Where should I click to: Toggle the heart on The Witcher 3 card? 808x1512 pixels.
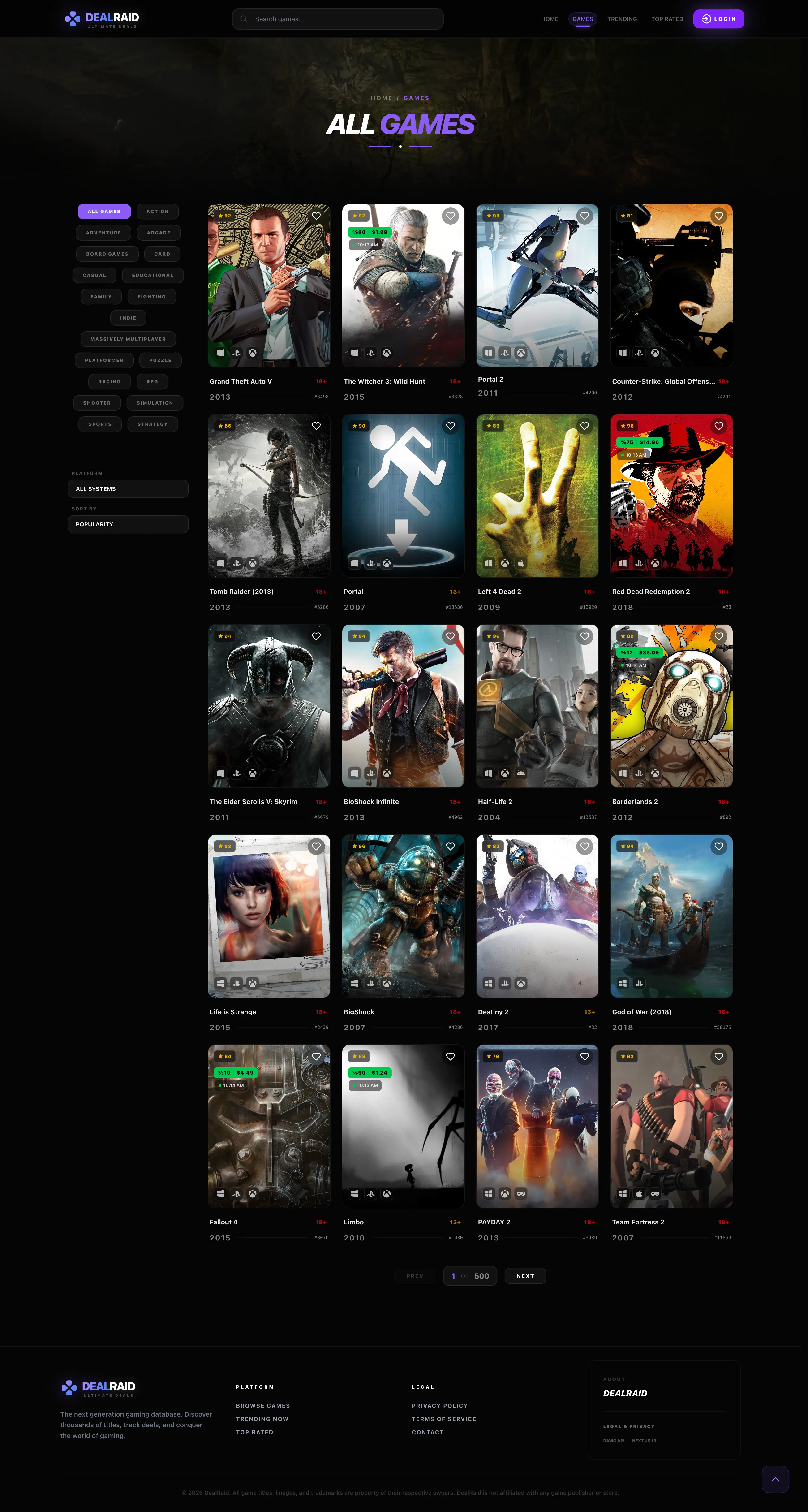[x=451, y=216]
